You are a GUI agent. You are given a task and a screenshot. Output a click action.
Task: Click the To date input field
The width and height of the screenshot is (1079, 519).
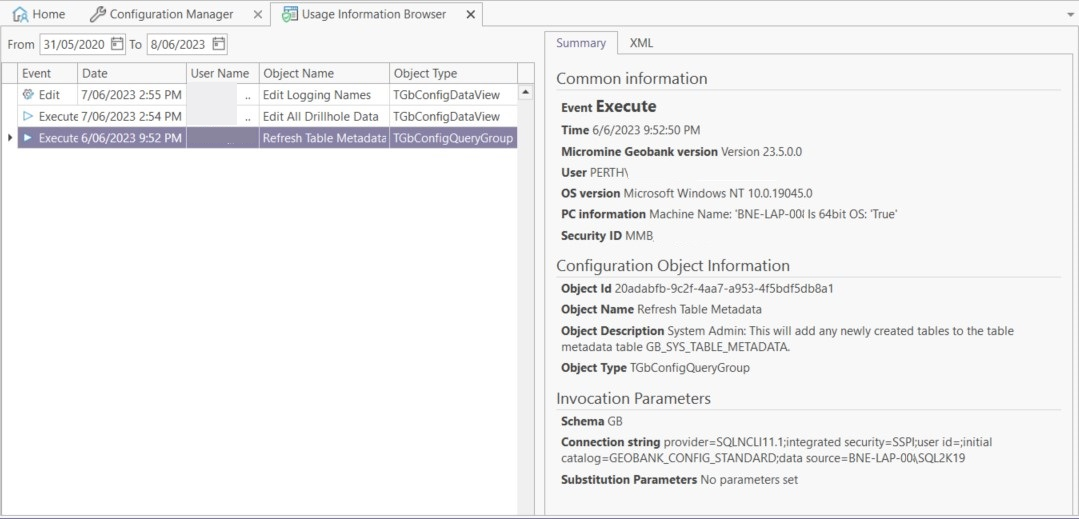click(x=177, y=44)
